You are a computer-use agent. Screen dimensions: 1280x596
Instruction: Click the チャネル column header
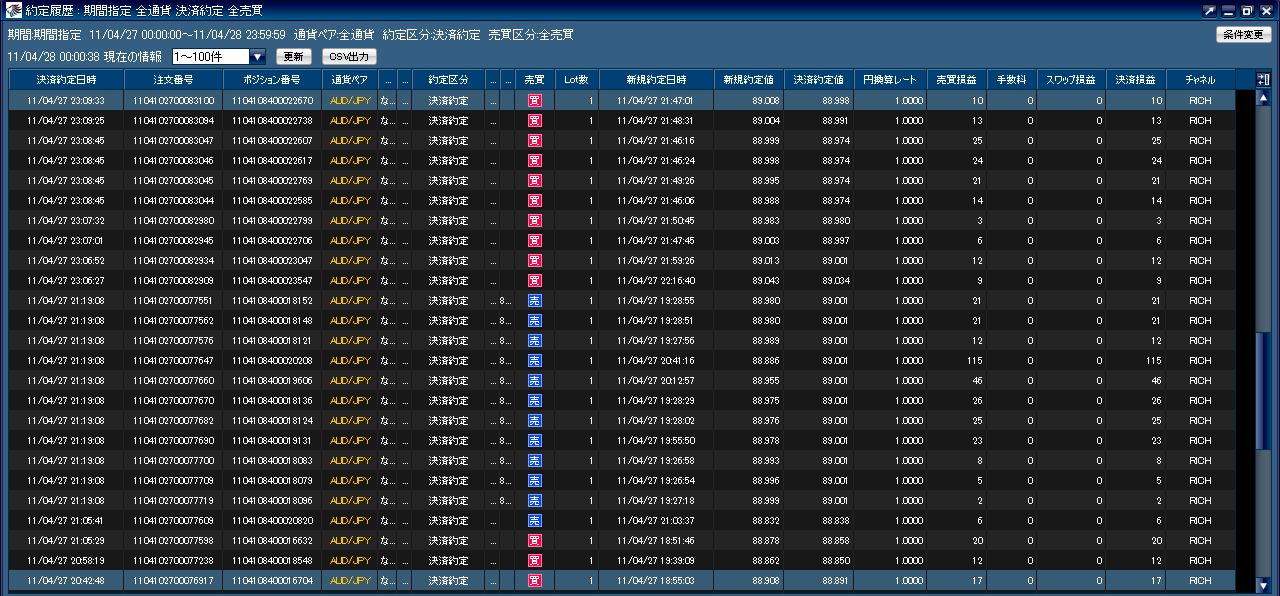[x=1200, y=79]
